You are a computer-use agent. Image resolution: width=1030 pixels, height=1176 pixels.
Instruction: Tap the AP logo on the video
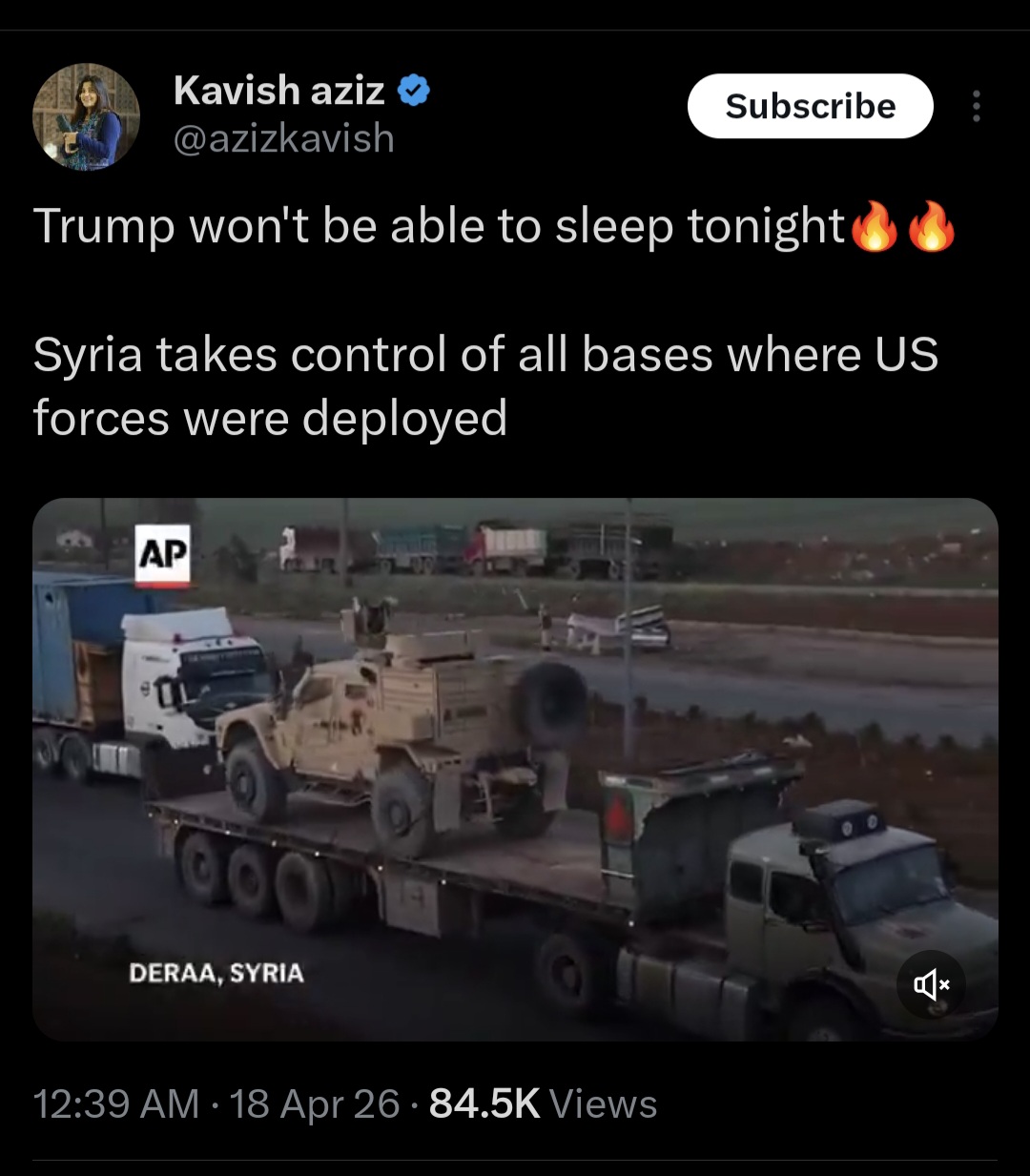click(x=162, y=554)
